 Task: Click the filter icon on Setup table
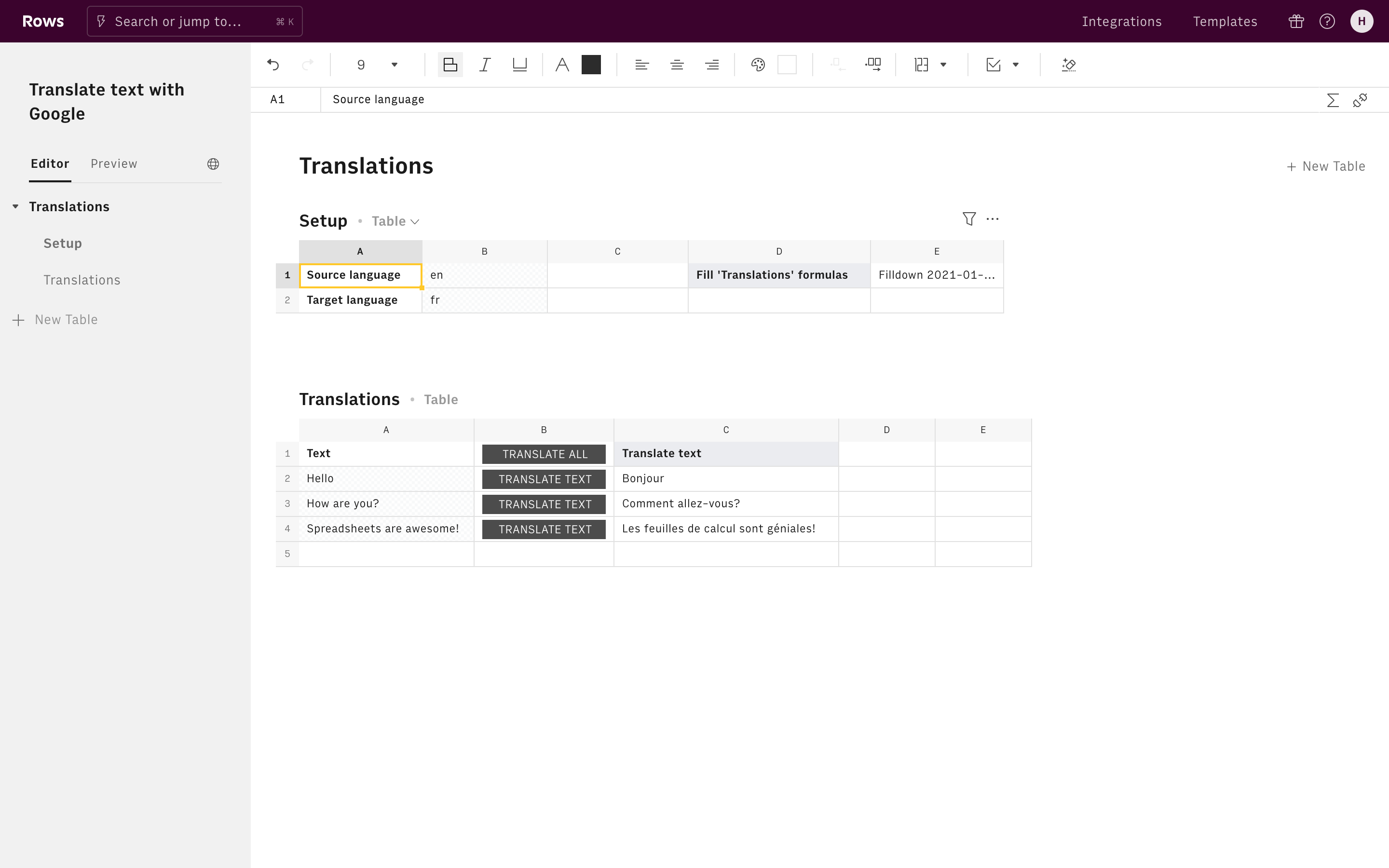[969, 219]
